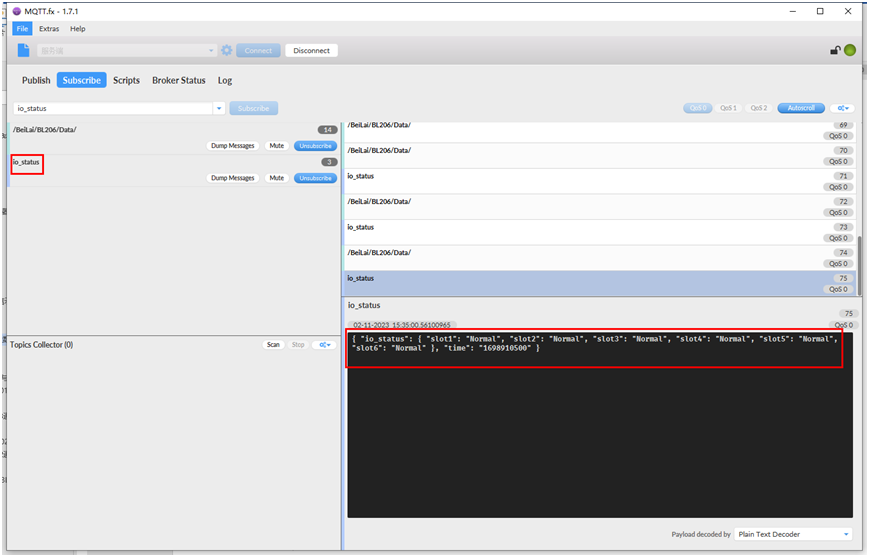Click Subscribe button next to topic field

pos(254,108)
